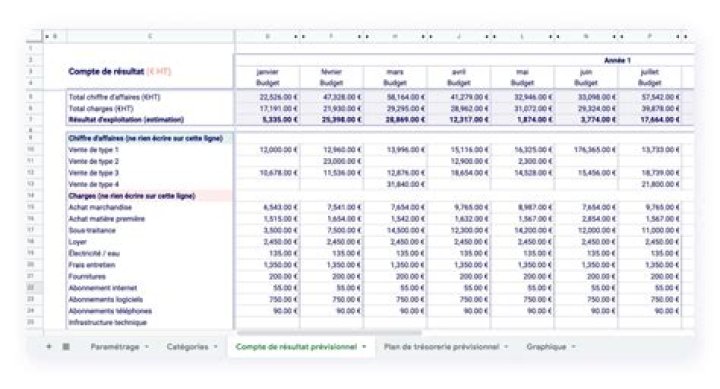Click the 'Total chiffre d'affaires (€HT)' label
This screenshot has height=389, width=720.
click(x=114, y=97)
